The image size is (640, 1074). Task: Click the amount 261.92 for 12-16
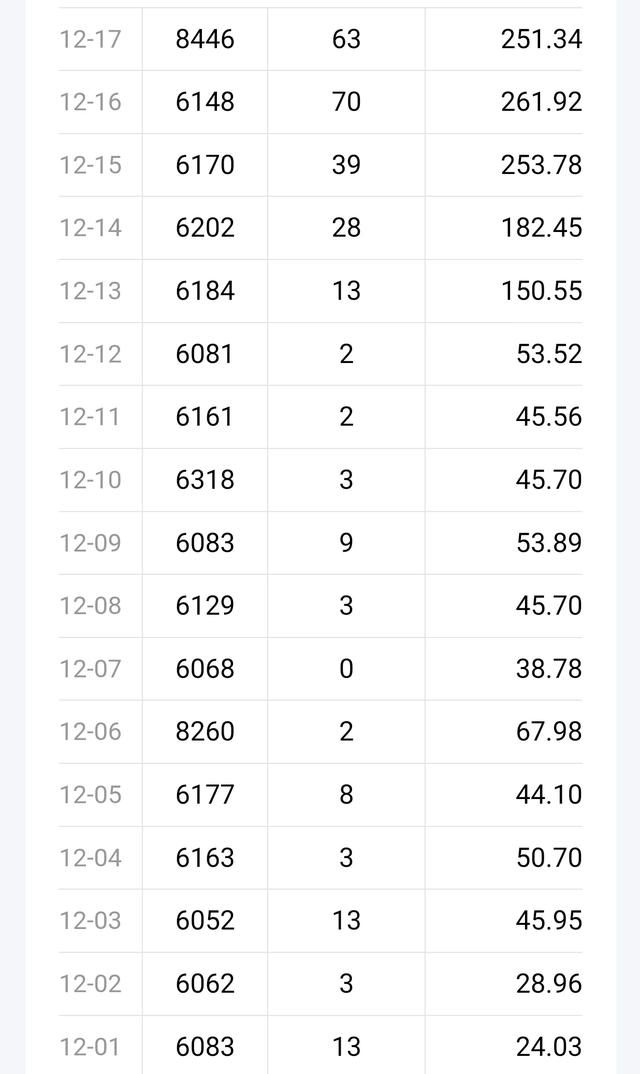click(541, 102)
